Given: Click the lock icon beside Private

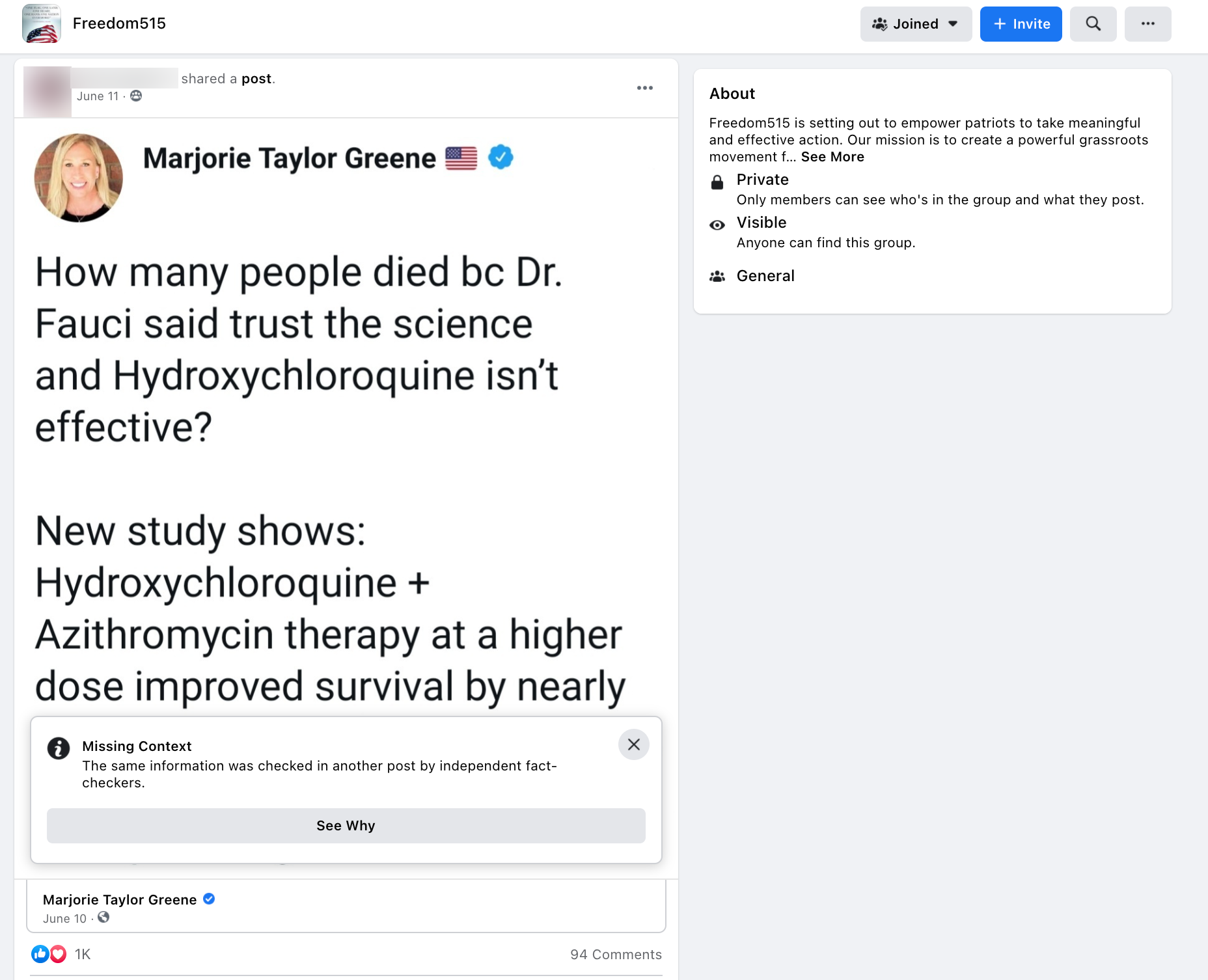Looking at the screenshot, I should pyautogui.click(x=718, y=180).
